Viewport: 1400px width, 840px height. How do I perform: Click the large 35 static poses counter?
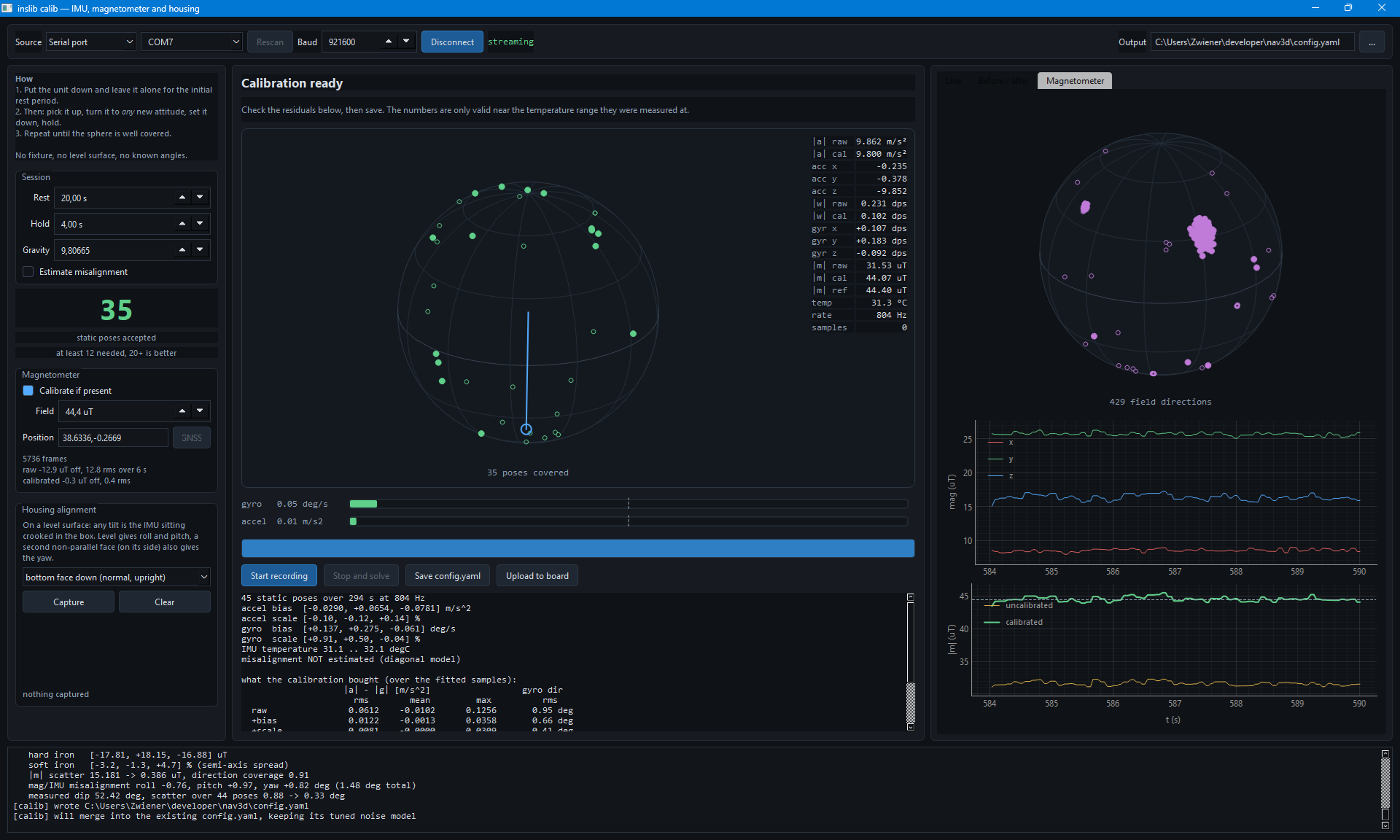tap(117, 310)
